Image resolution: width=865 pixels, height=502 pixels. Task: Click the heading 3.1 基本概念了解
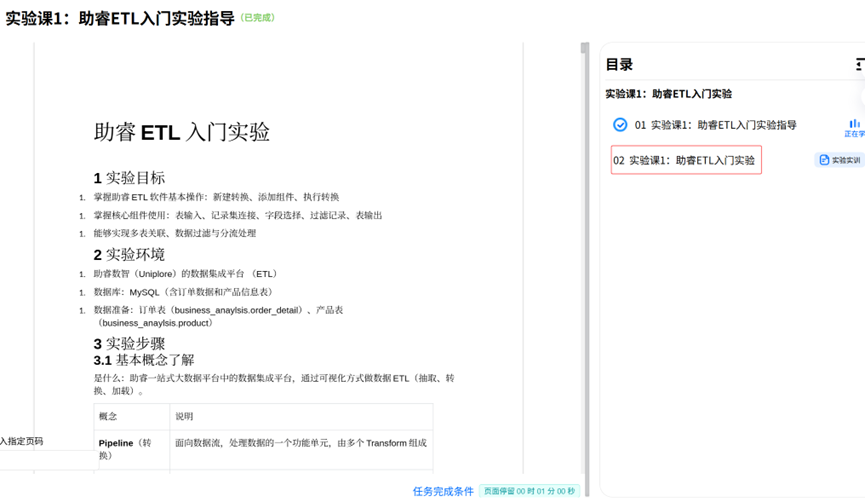(144, 360)
